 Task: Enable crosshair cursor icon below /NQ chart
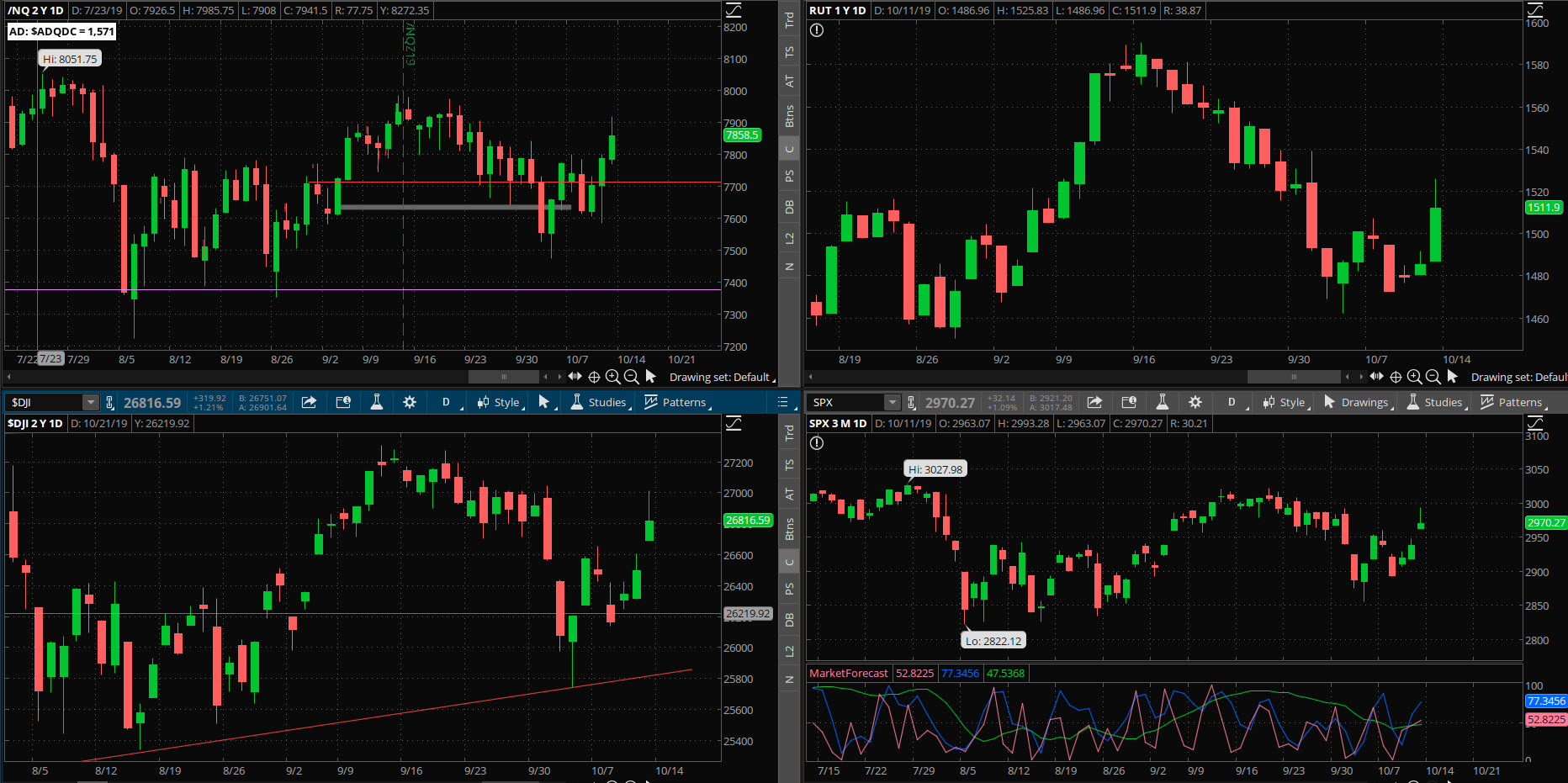coord(594,377)
